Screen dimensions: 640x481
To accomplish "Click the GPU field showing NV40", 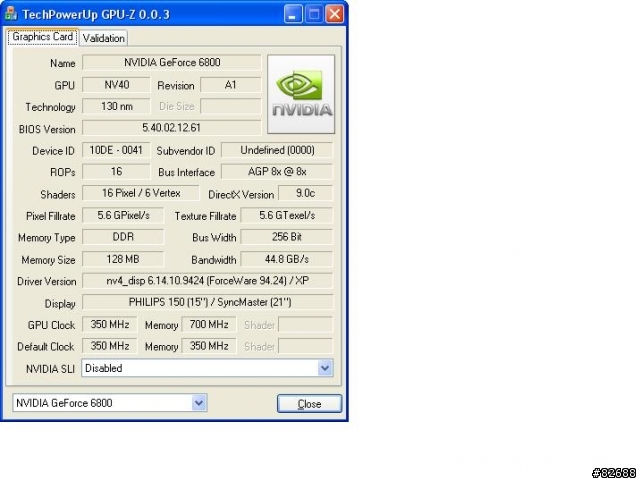I will pos(116,85).
